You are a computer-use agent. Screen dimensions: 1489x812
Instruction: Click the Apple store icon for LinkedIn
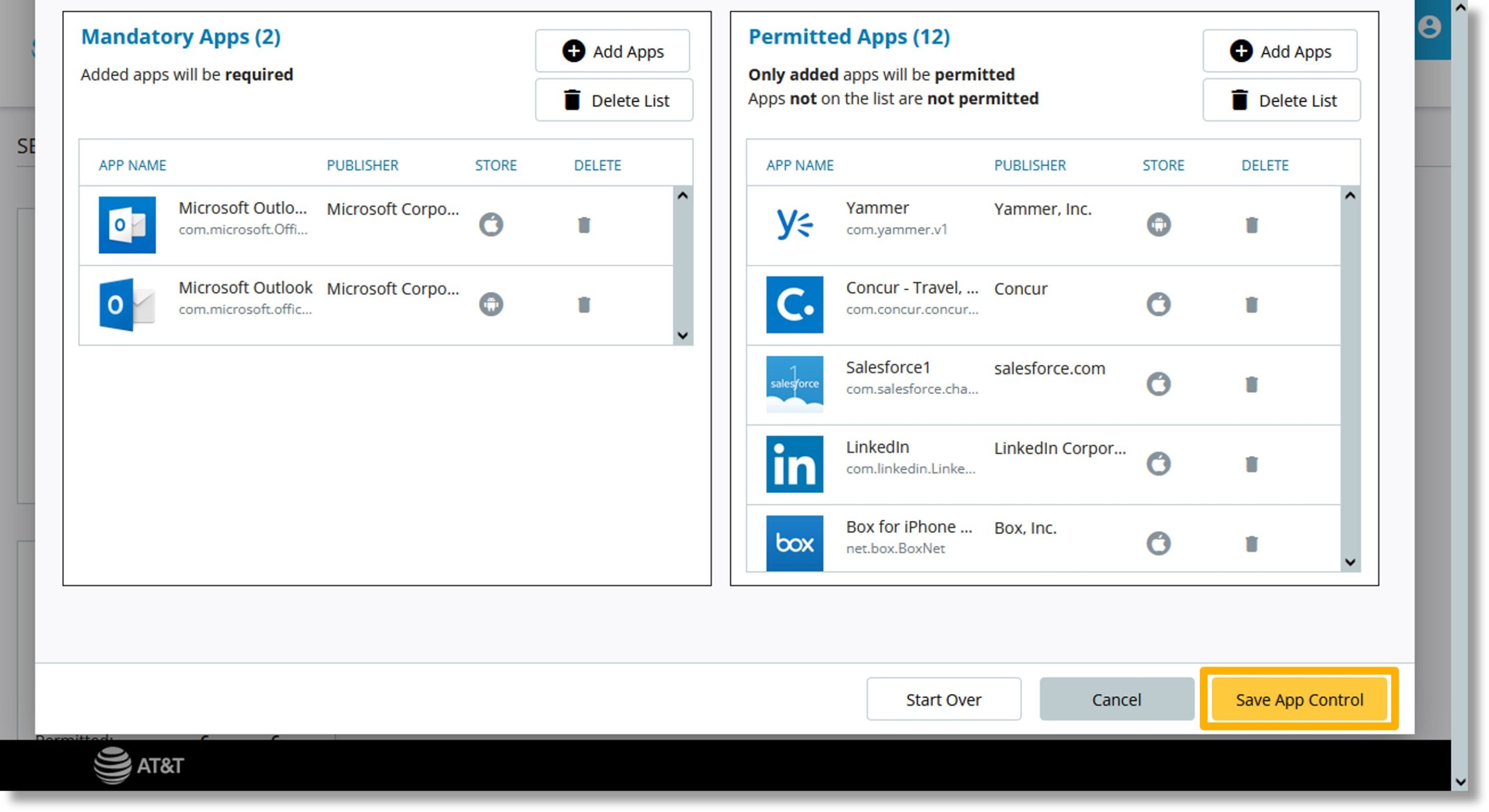(1159, 464)
